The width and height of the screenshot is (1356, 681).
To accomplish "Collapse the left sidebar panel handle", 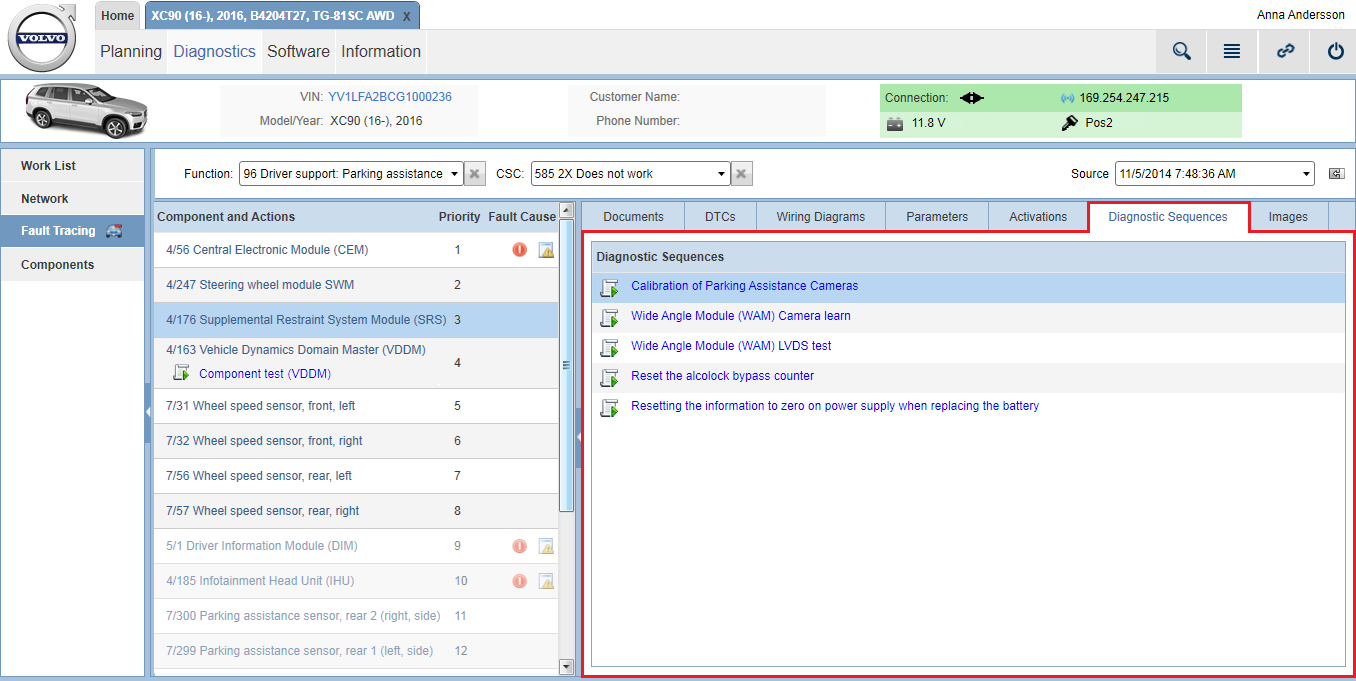I will point(148,413).
